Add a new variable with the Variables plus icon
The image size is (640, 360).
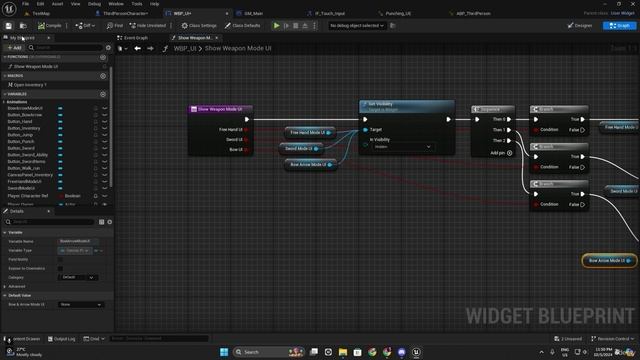coord(103,94)
